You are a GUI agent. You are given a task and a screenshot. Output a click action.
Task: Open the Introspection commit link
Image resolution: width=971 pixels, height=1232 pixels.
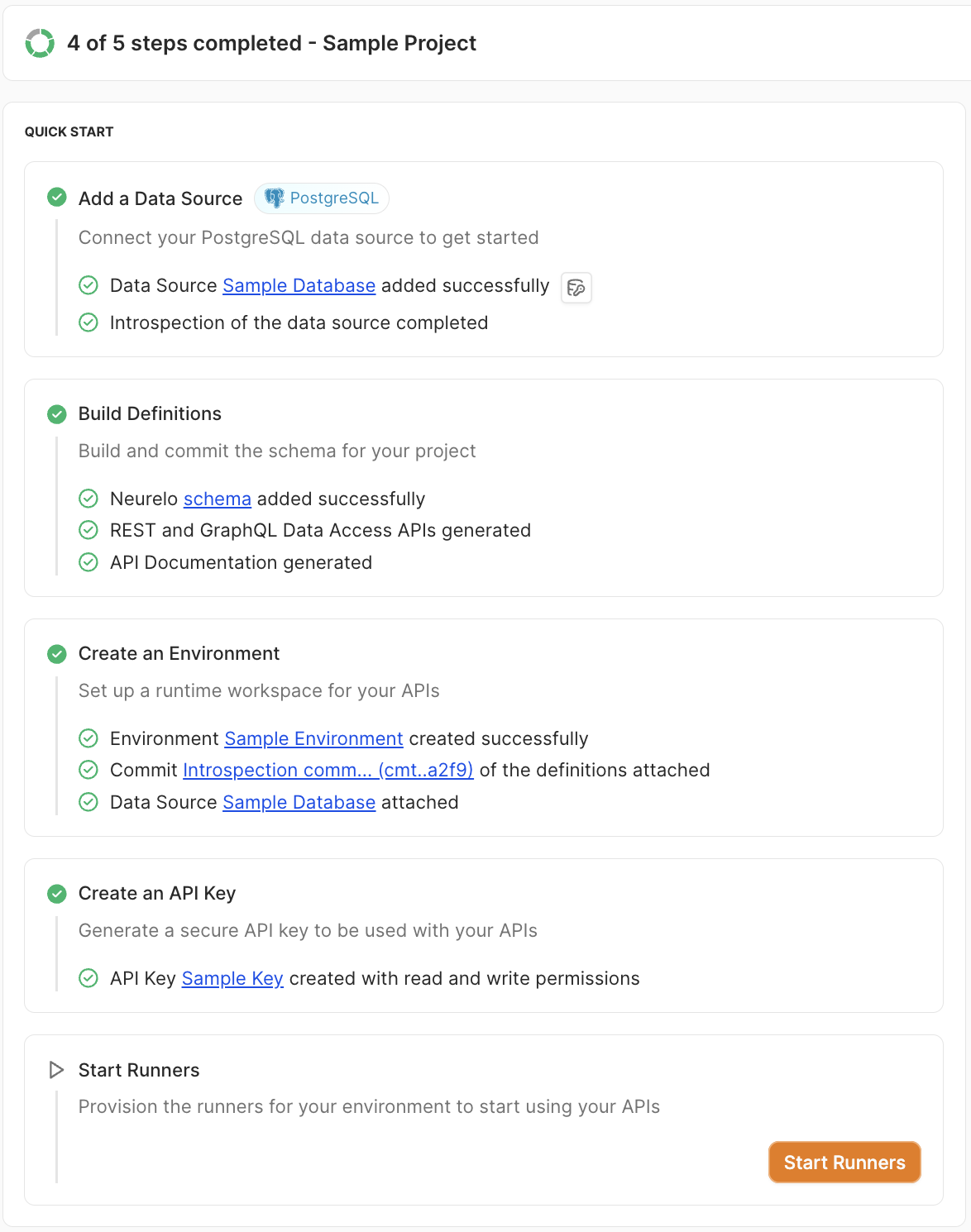(x=328, y=770)
